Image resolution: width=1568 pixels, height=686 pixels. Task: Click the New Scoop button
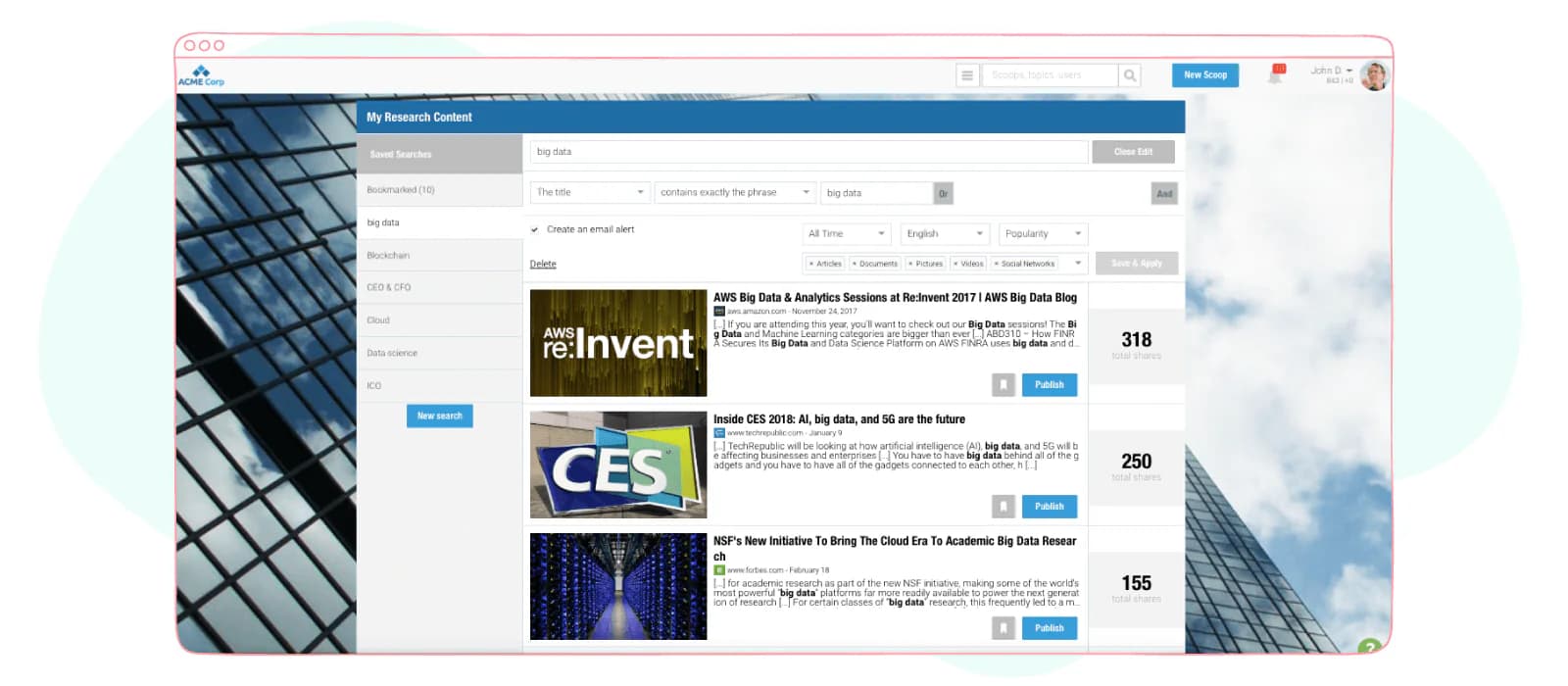click(1205, 75)
